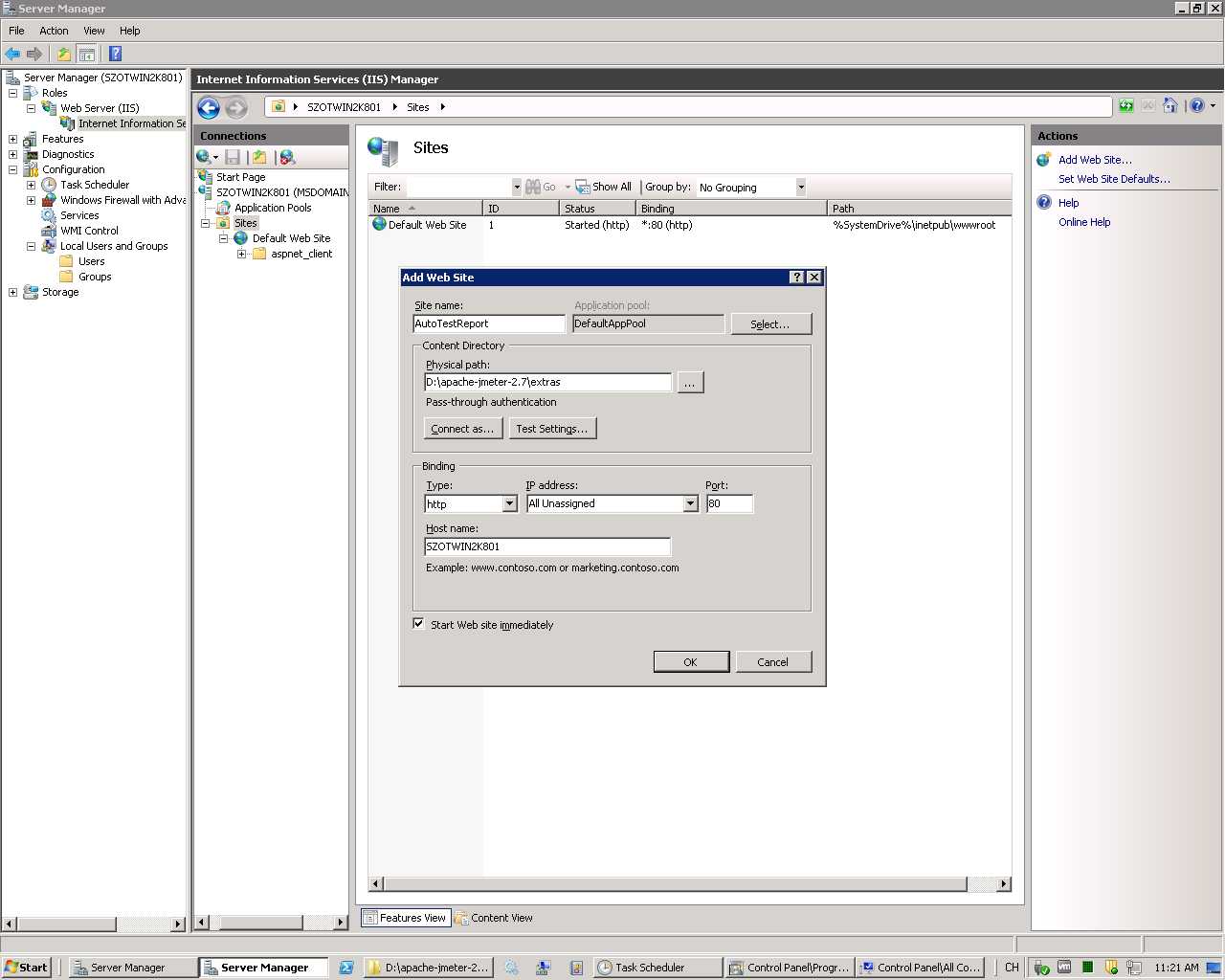Click the Show All filter button
The height and width of the screenshot is (980, 1225).
point(603,187)
